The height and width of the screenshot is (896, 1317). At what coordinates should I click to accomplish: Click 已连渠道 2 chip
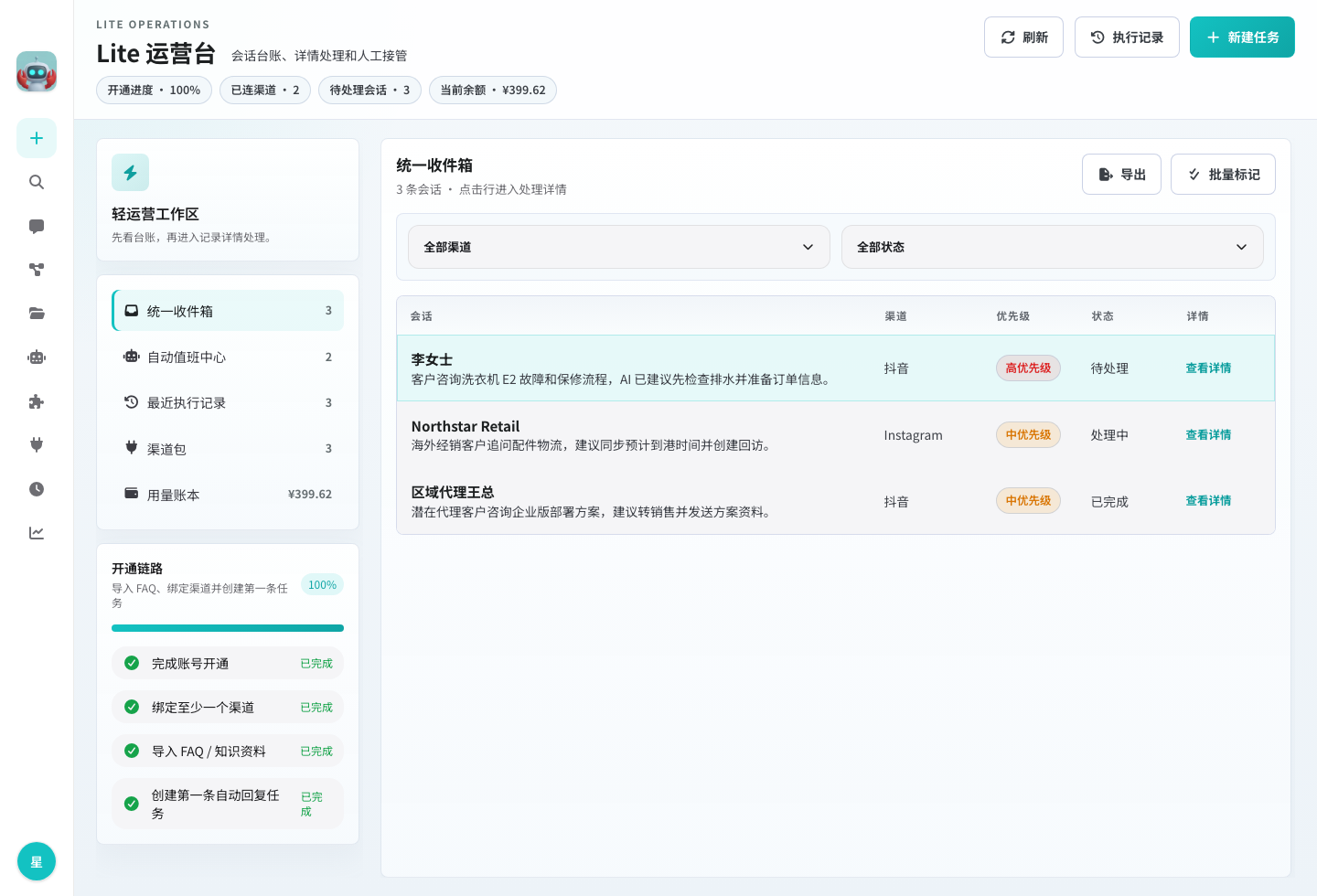pos(265,91)
